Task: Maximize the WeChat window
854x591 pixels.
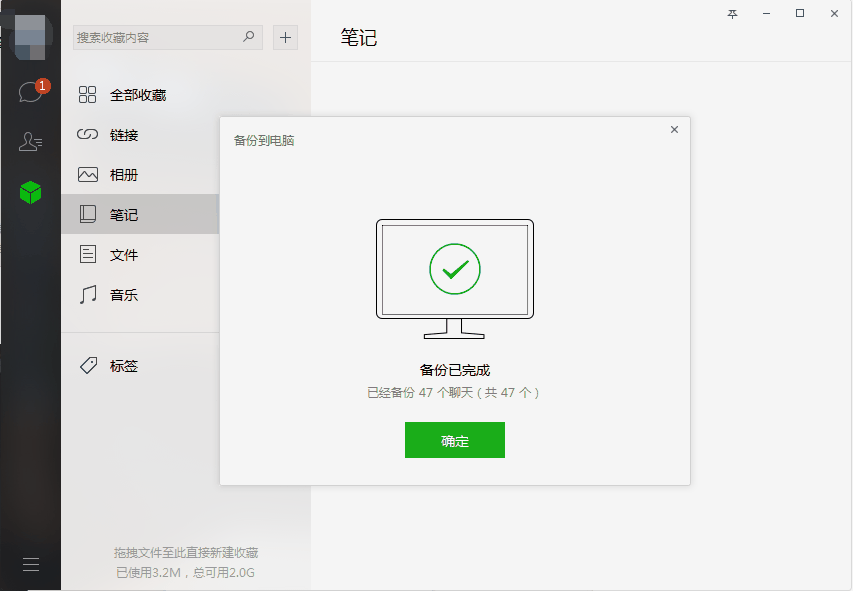Action: [800, 13]
